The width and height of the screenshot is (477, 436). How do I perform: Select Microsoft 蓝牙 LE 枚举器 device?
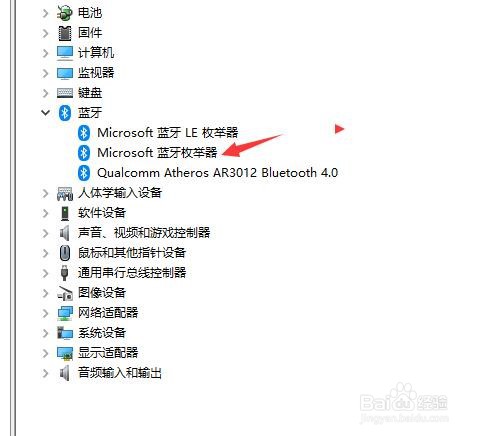coord(168,133)
